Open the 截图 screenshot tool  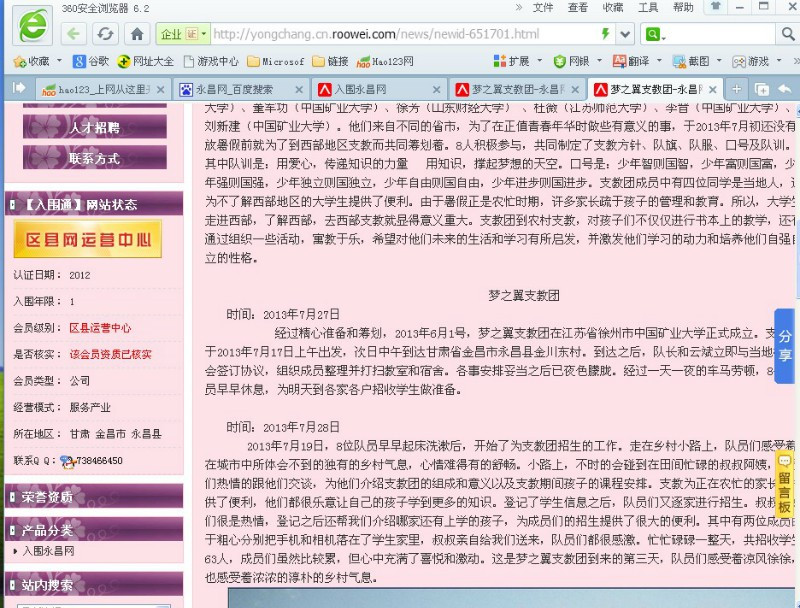click(x=699, y=62)
